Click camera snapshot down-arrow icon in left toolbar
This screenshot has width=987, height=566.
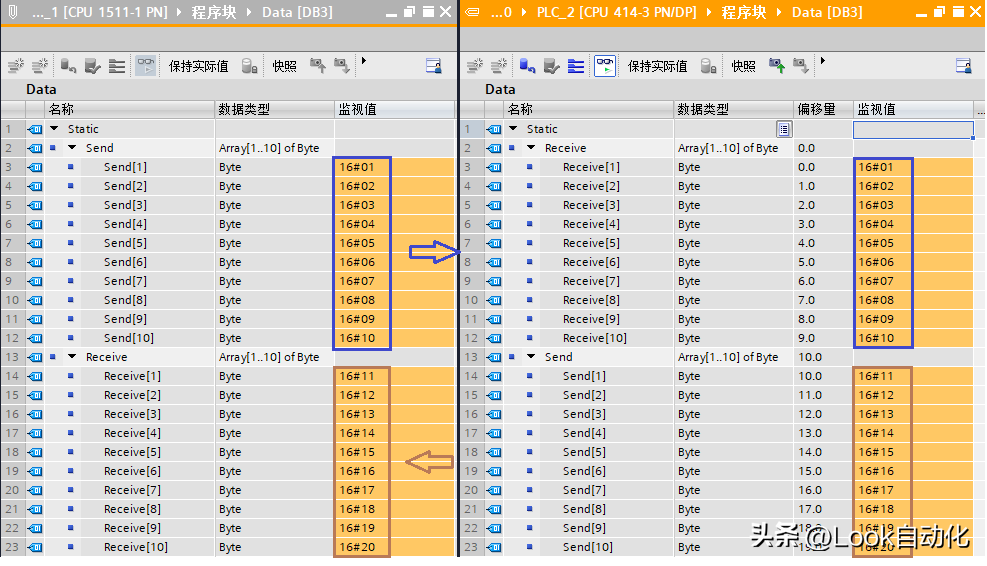click(342, 66)
